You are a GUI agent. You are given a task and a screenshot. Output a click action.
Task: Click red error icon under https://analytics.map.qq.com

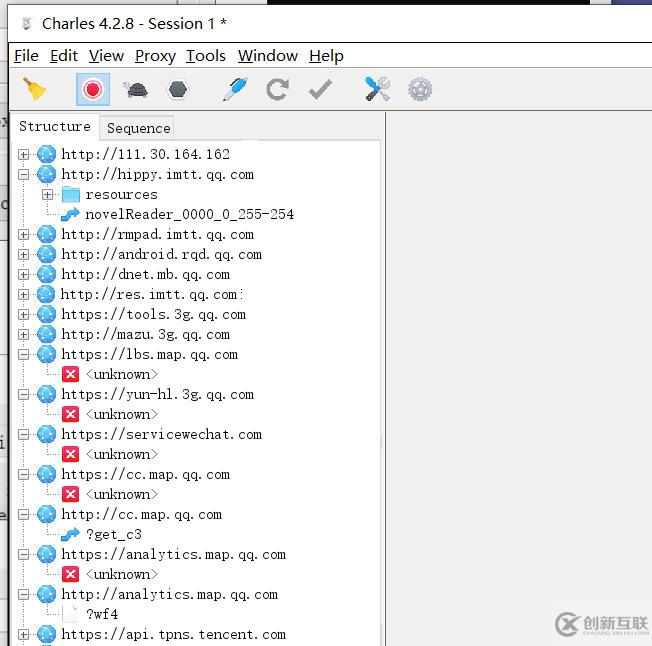coord(71,574)
